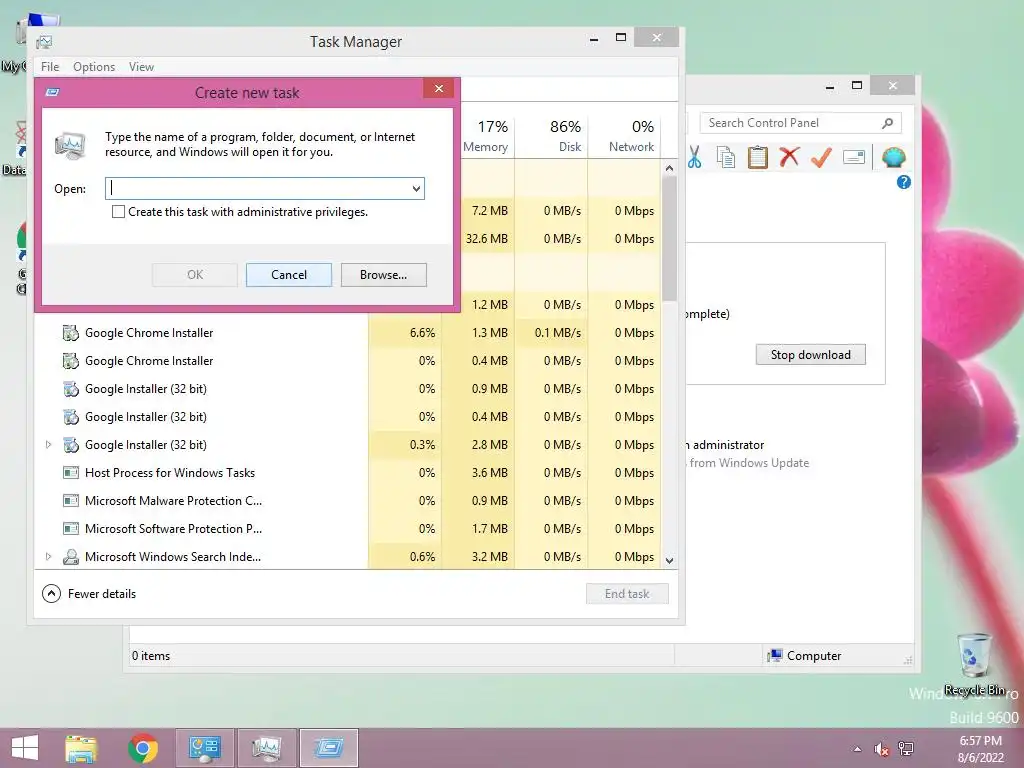
Task: Select the first Google Installer (32 bit) row
Action: (347, 389)
